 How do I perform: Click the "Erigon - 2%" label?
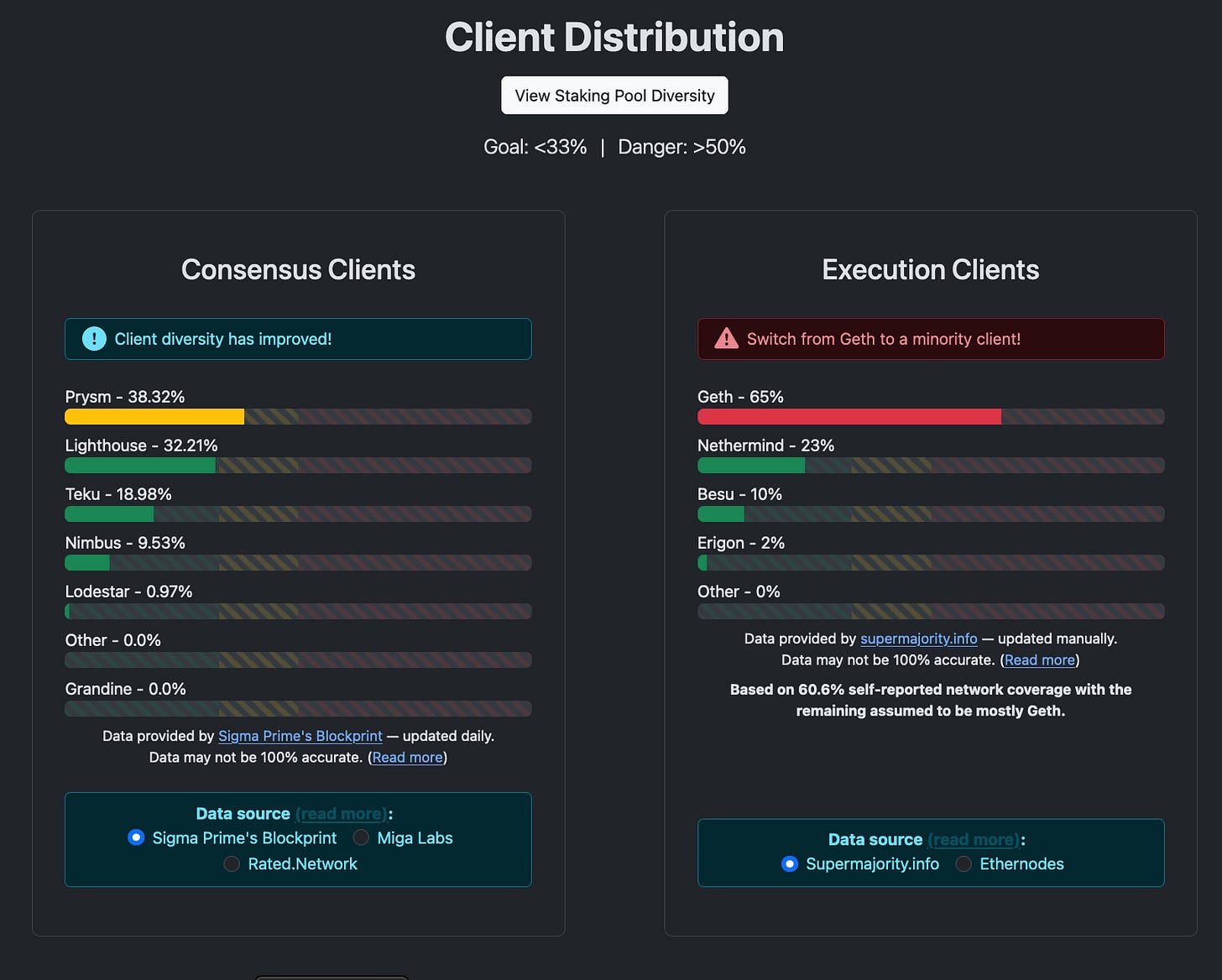pos(741,543)
